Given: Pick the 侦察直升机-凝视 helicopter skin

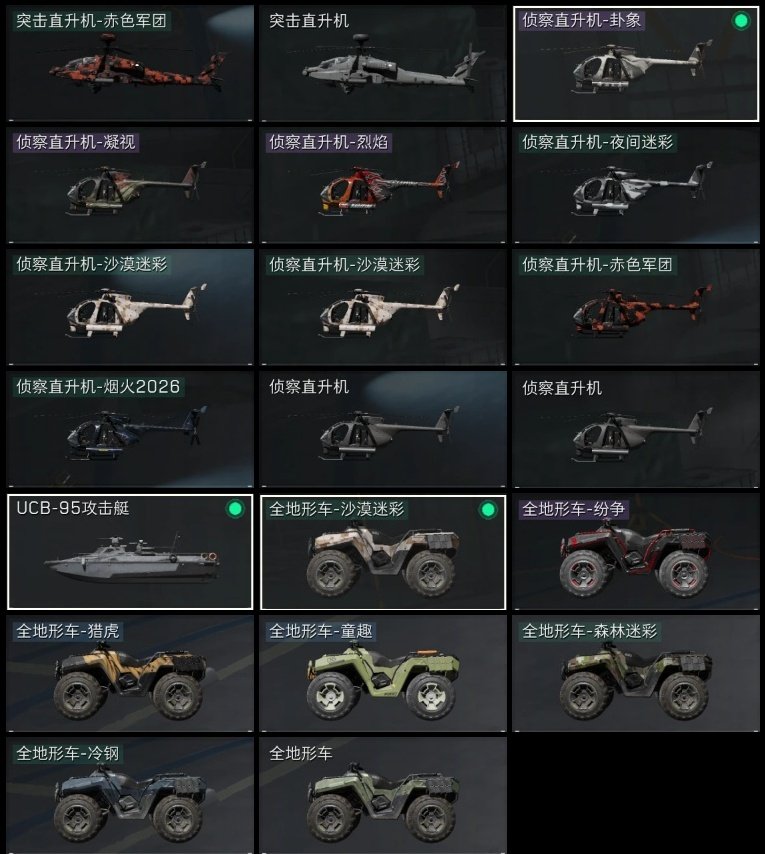Looking at the screenshot, I should point(130,186).
